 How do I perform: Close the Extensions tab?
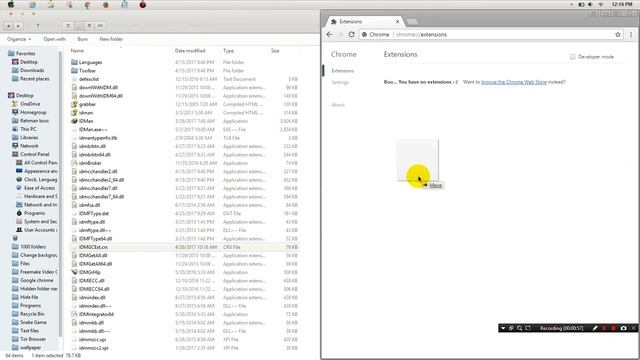pyautogui.click(x=397, y=22)
